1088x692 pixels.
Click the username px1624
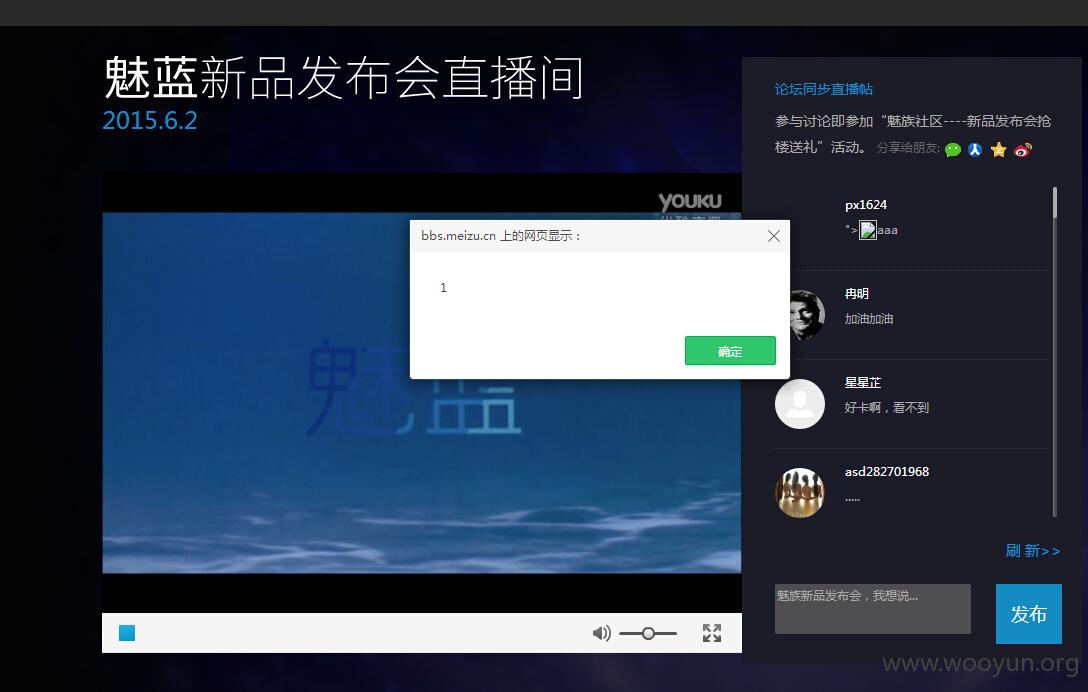pyautogui.click(x=865, y=205)
